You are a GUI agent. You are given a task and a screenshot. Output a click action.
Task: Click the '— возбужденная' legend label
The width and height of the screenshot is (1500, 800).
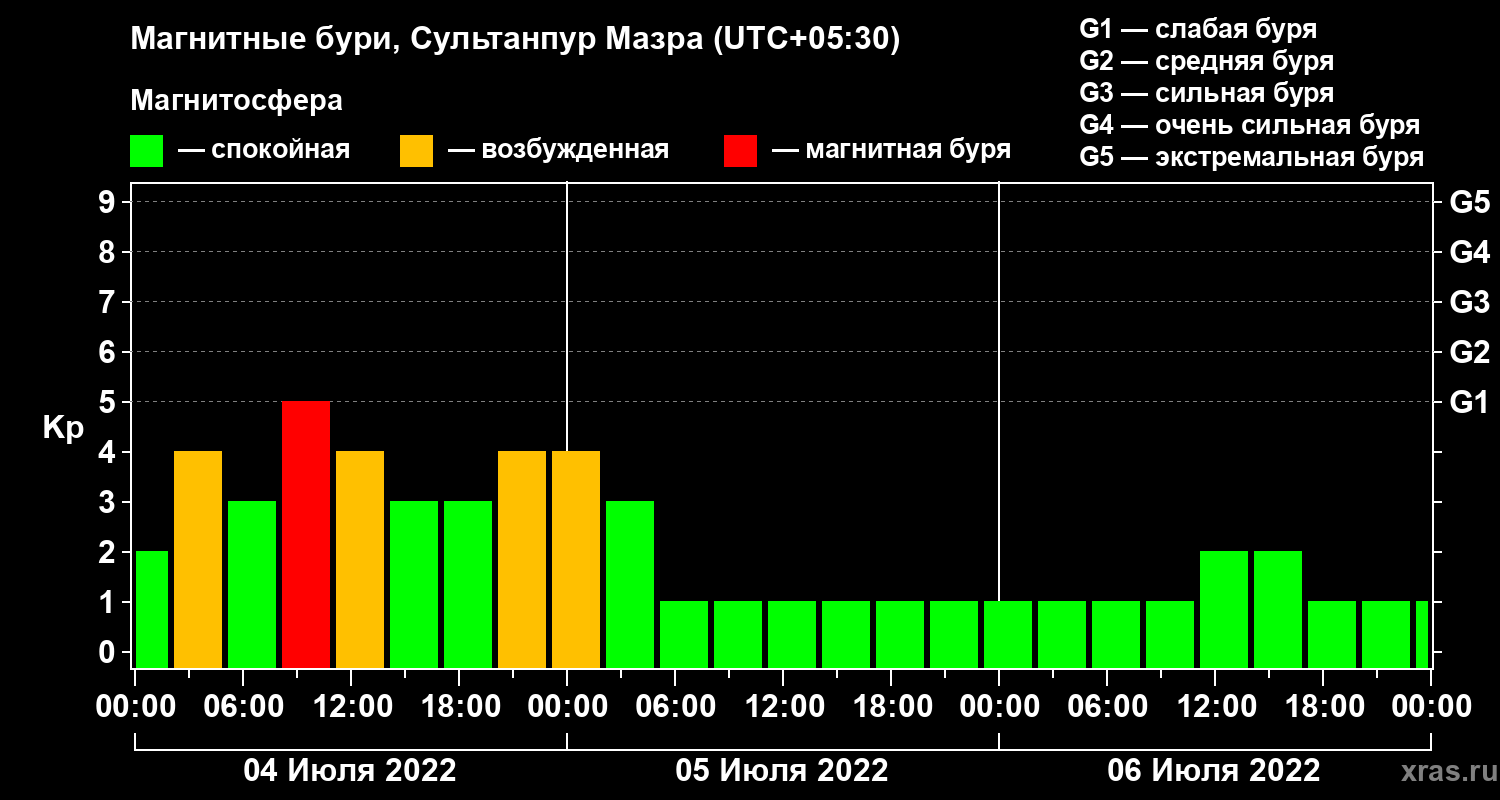[558, 151]
